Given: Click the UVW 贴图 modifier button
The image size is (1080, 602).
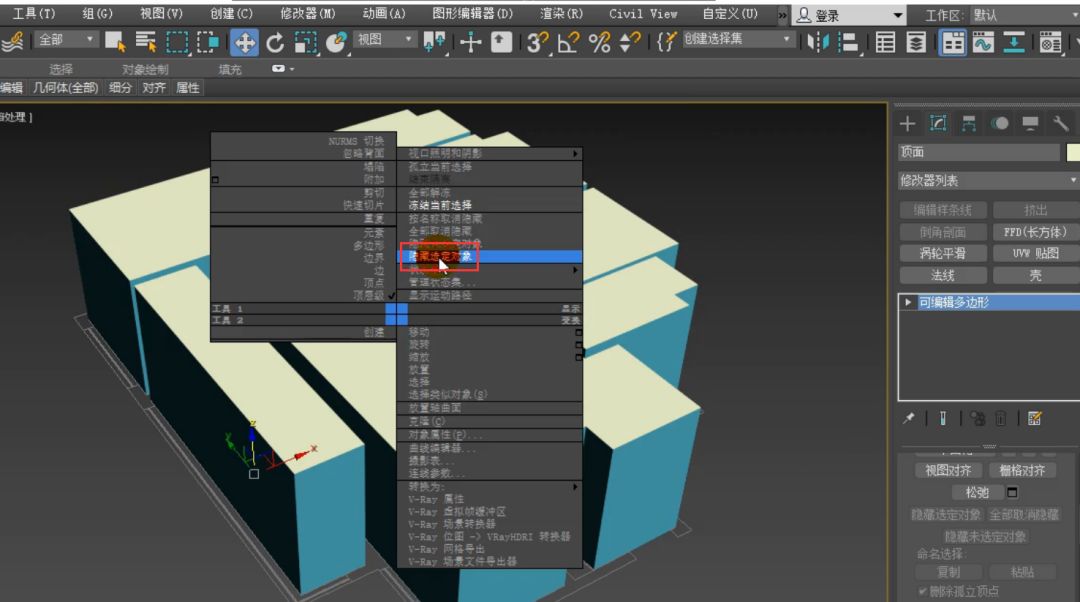Looking at the screenshot, I should 1035,253.
